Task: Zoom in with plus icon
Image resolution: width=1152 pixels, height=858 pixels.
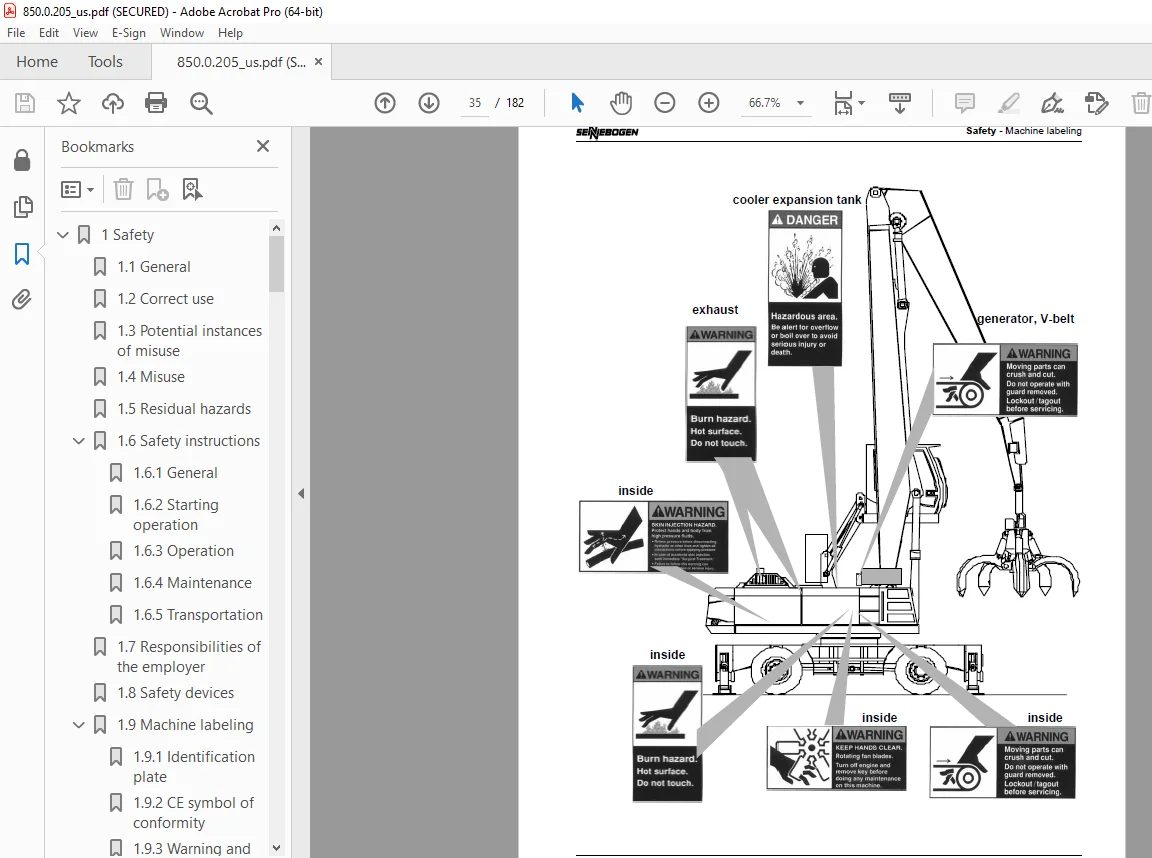Action: (x=709, y=103)
